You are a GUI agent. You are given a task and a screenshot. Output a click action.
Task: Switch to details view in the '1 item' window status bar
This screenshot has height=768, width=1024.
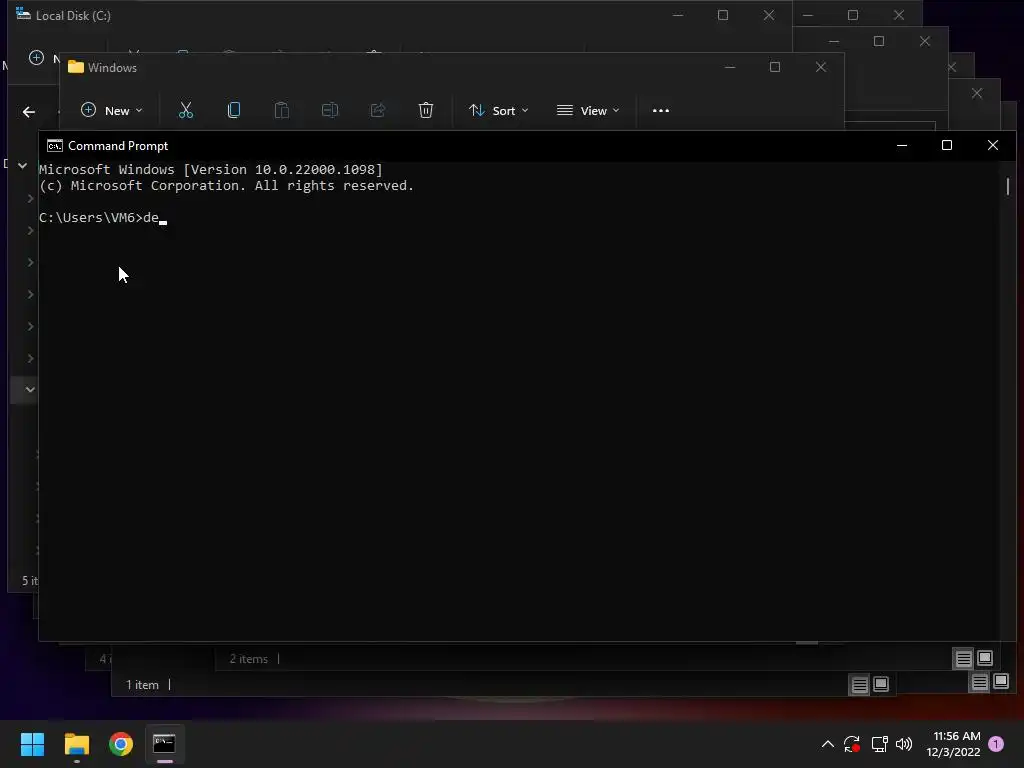[x=859, y=684]
